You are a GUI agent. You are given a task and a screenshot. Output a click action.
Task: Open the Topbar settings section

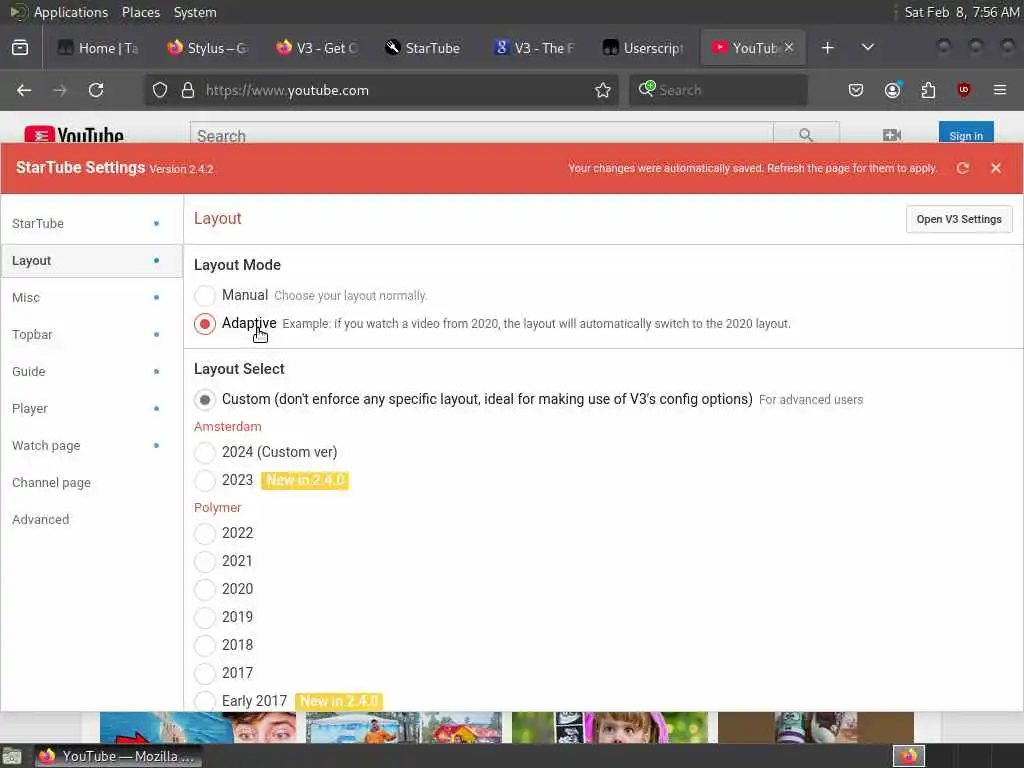pos(91,334)
